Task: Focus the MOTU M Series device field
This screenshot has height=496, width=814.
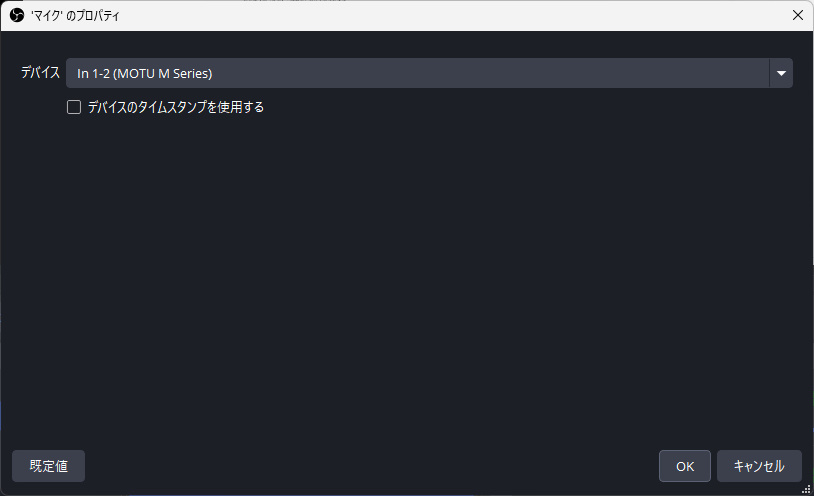Action: click(x=417, y=73)
